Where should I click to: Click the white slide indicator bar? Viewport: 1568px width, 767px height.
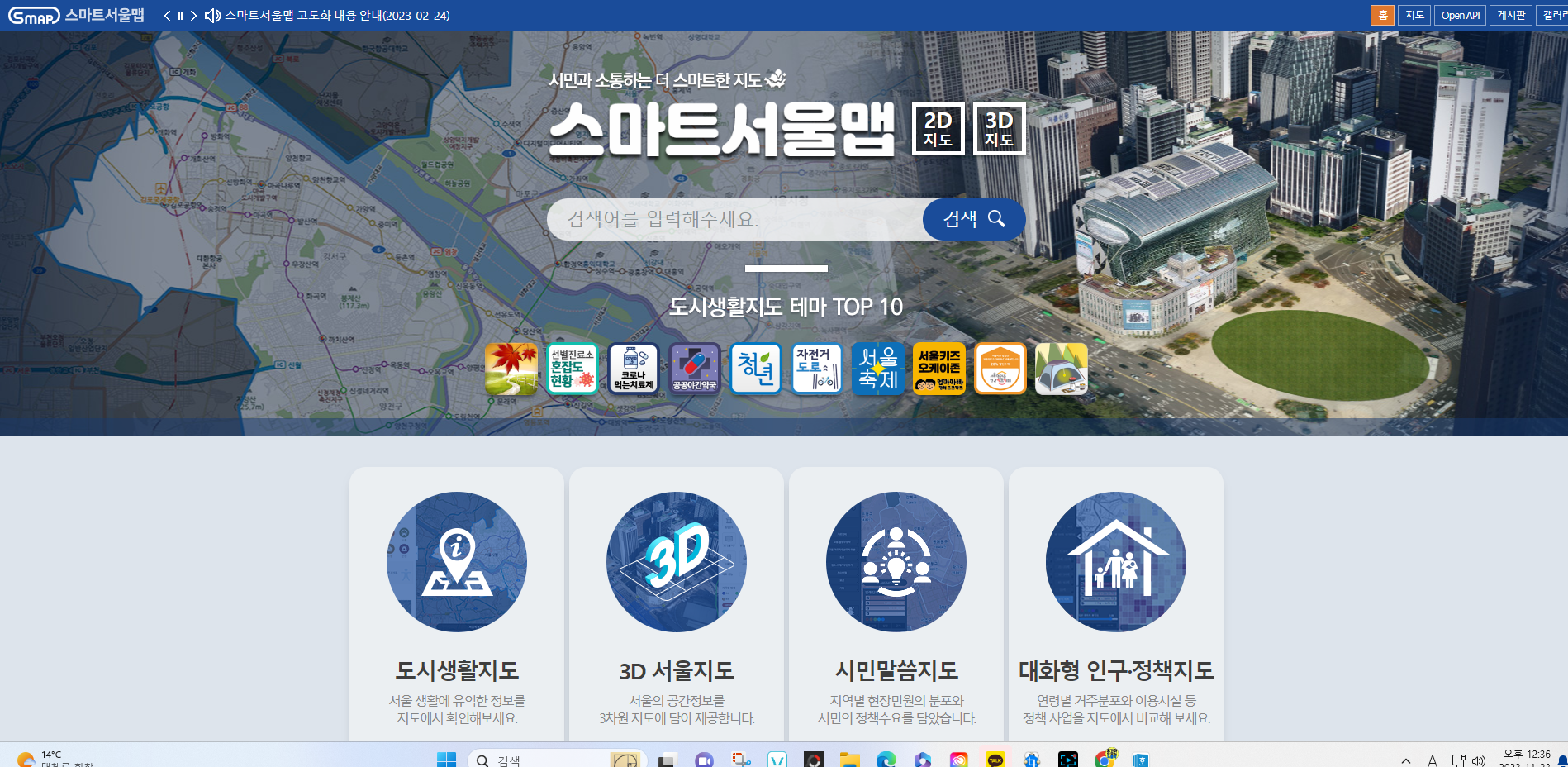coord(786,269)
